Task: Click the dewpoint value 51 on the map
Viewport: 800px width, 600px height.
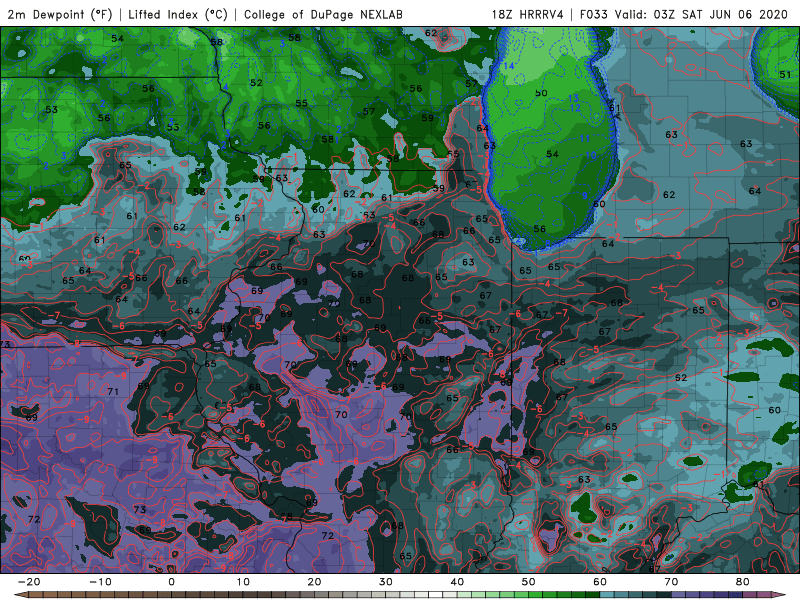Action: click(785, 74)
